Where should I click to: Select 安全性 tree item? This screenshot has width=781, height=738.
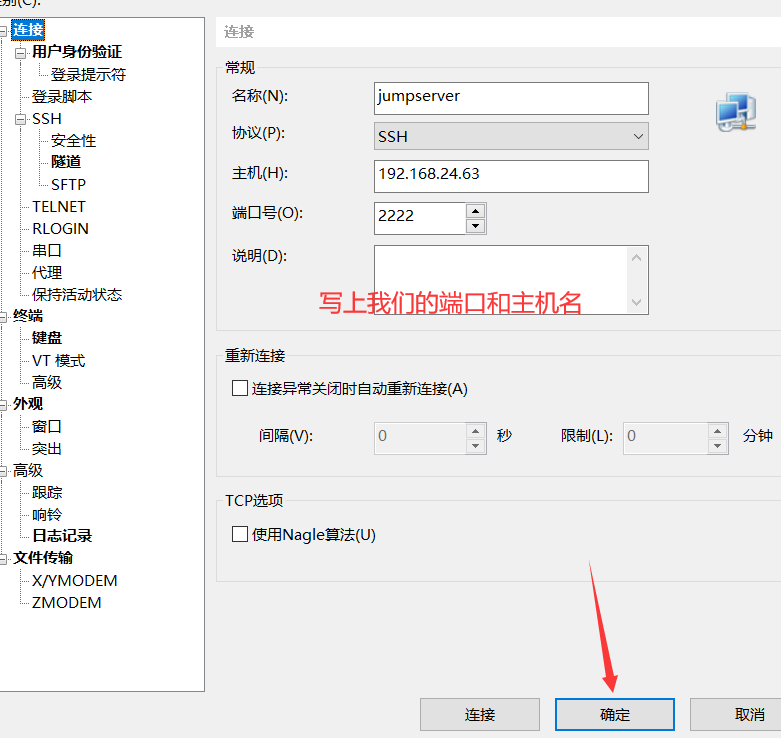[x=73, y=140]
